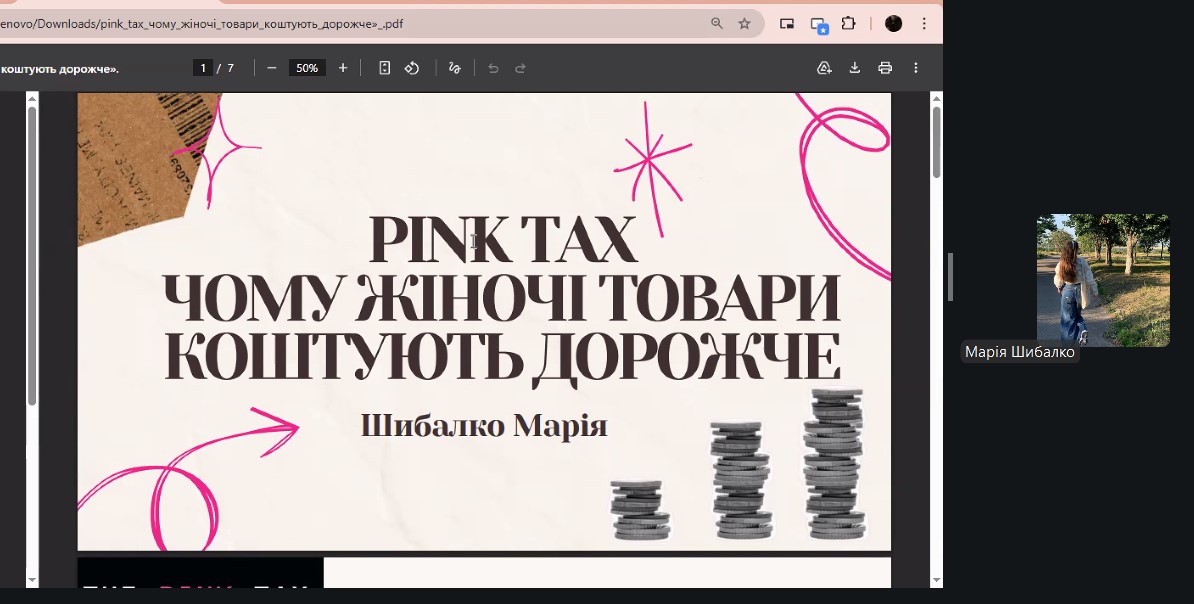This screenshot has height=604, width=1194.
Task: Click the fit to page icon
Action: coord(384,68)
